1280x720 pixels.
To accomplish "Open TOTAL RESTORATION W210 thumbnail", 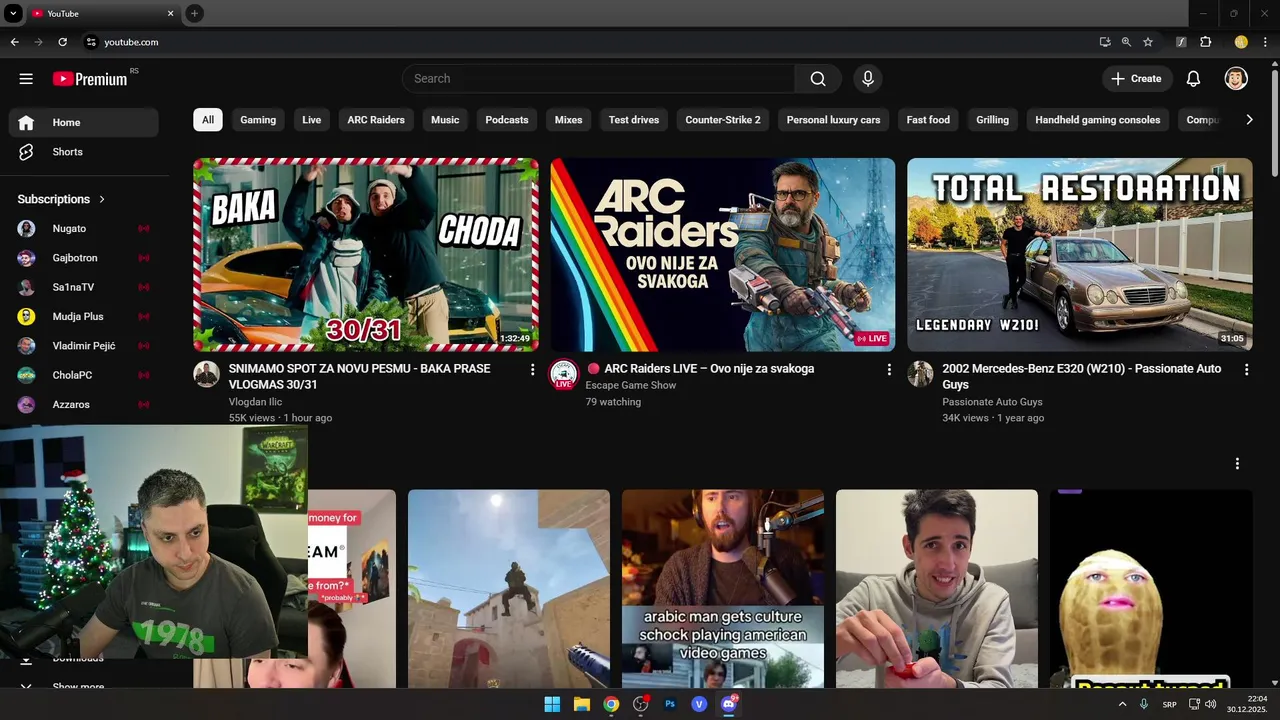I will point(1080,254).
